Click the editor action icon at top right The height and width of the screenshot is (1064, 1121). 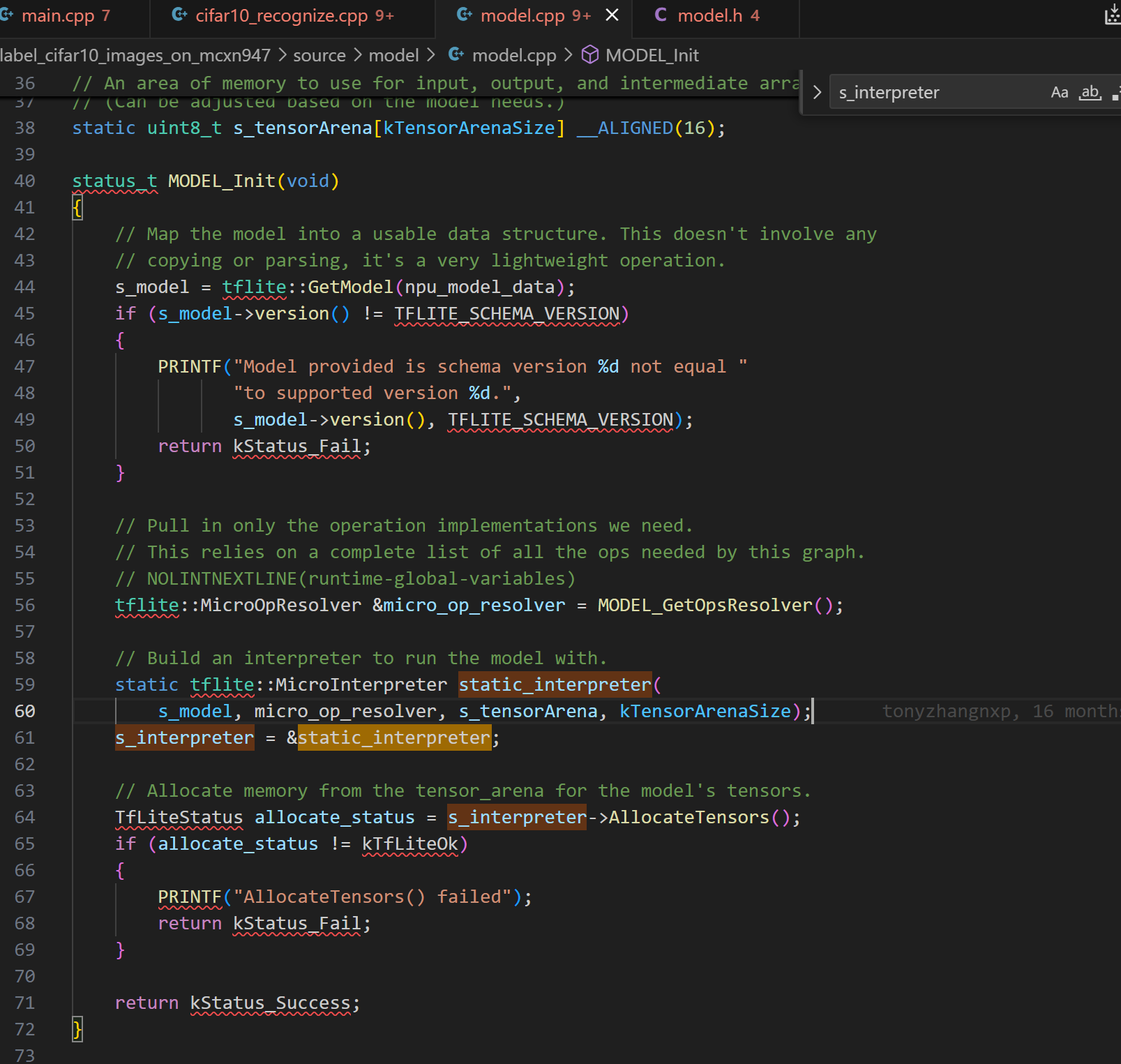click(x=1113, y=15)
